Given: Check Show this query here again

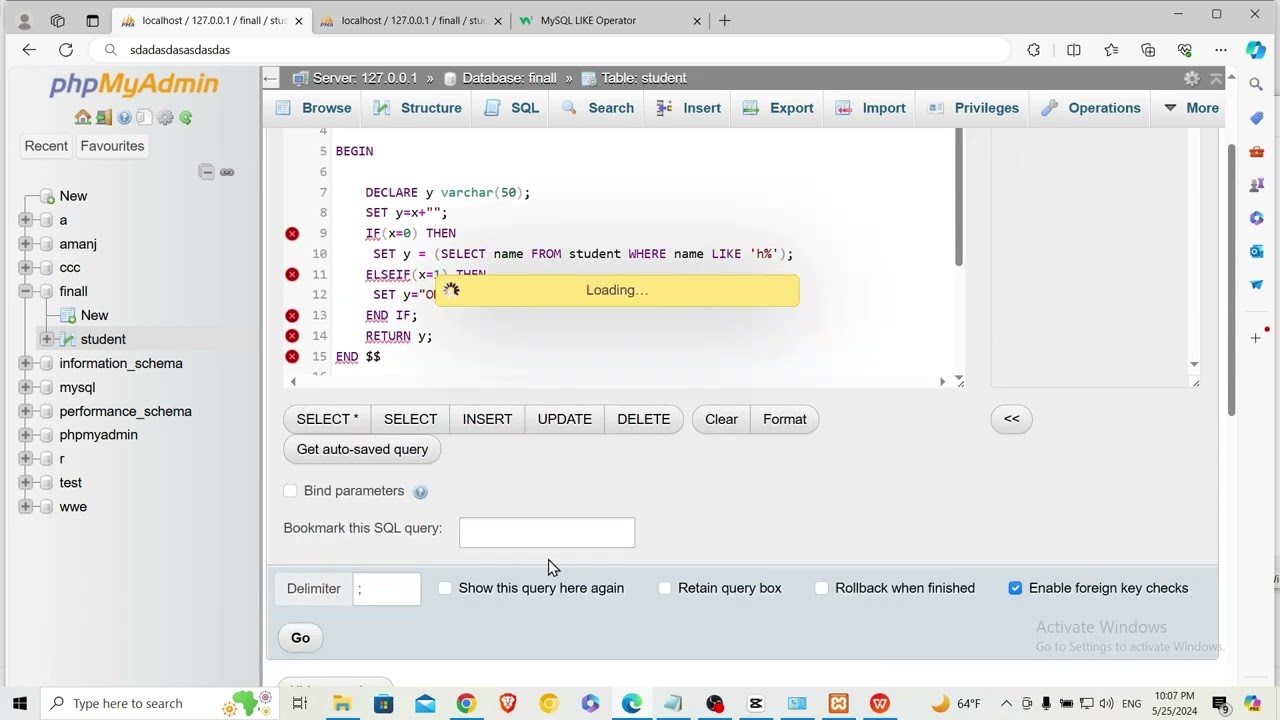Looking at the screenshot, I should [x=445, y=588].
